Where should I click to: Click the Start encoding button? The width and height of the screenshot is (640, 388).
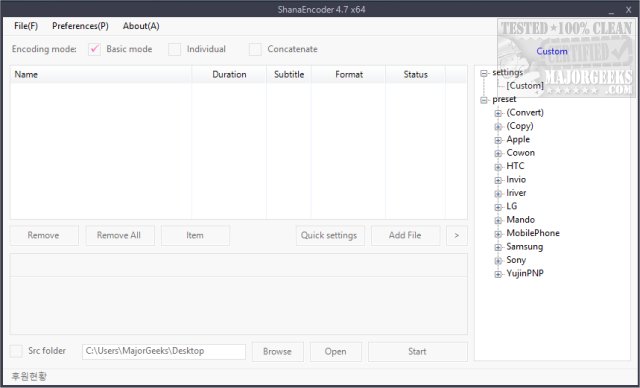click(x=418, y=352)
